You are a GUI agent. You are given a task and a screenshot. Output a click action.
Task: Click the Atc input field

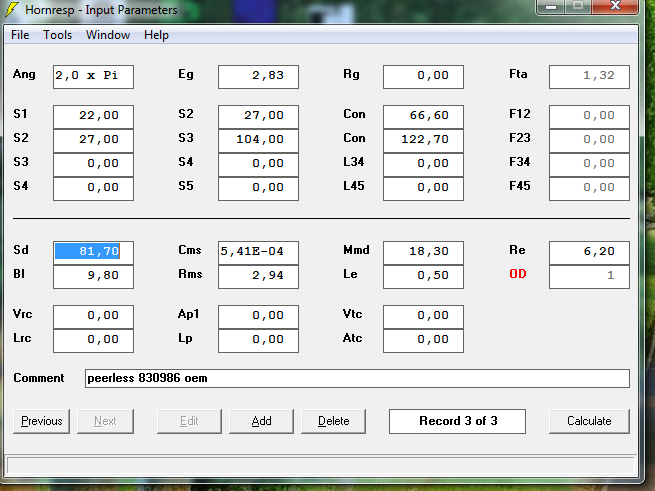pyautogui.click(x=423, y=341)
